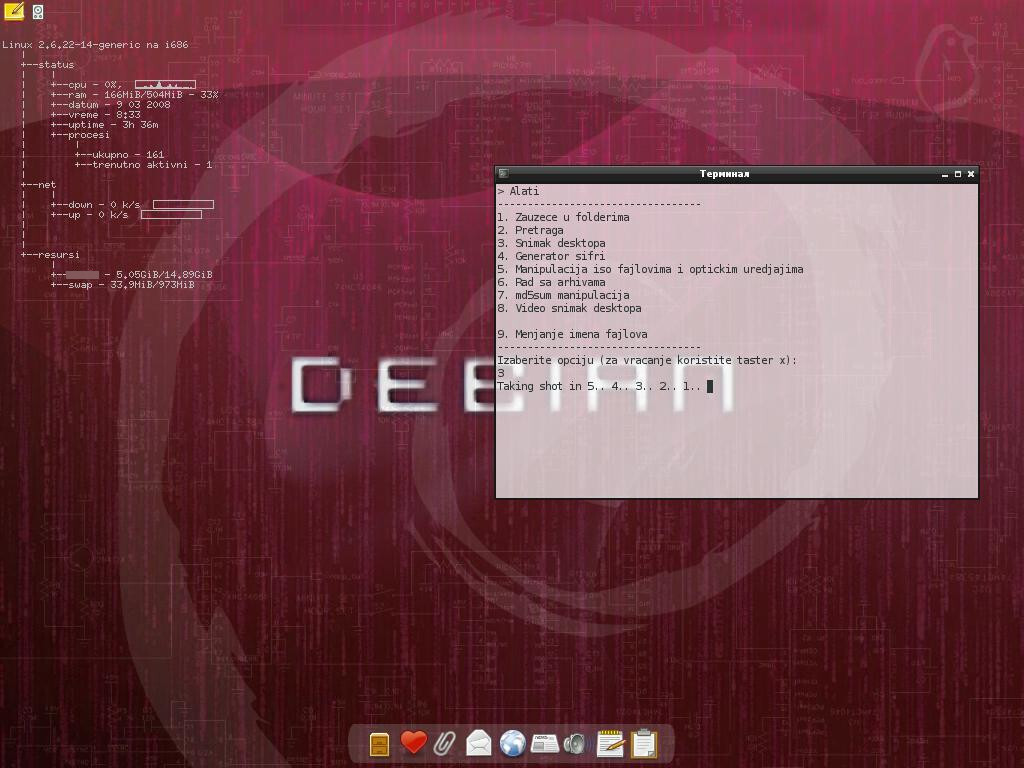The height and width of the screenshot is (768, 1024).
Task: Maximize the Терминал terminal window
Action: [958, 173]
